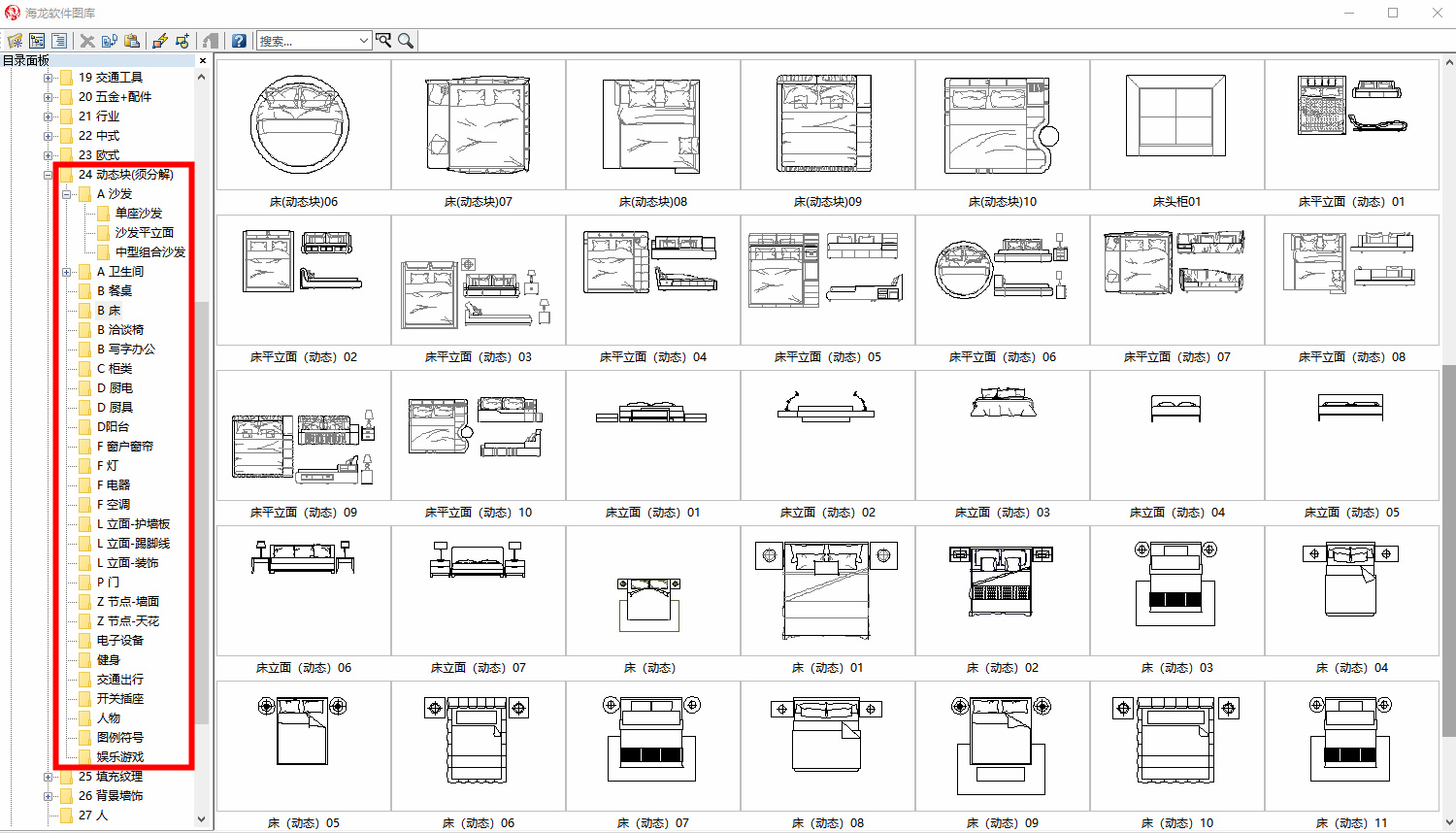
Task: Click the magnifying glass search icon
Action: pos(406,41)
